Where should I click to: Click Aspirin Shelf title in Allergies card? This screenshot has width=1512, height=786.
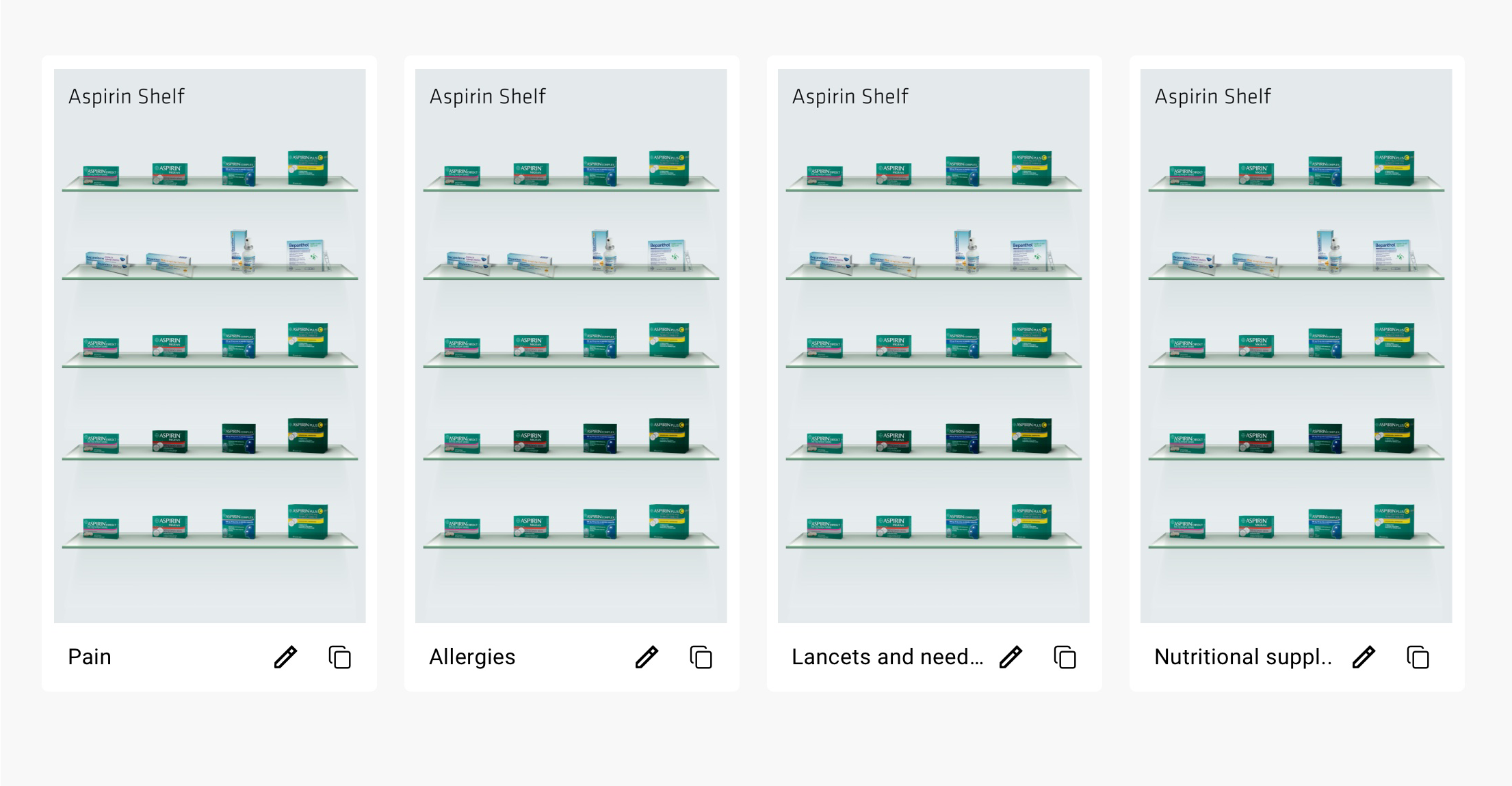click(x=488, y=96)
